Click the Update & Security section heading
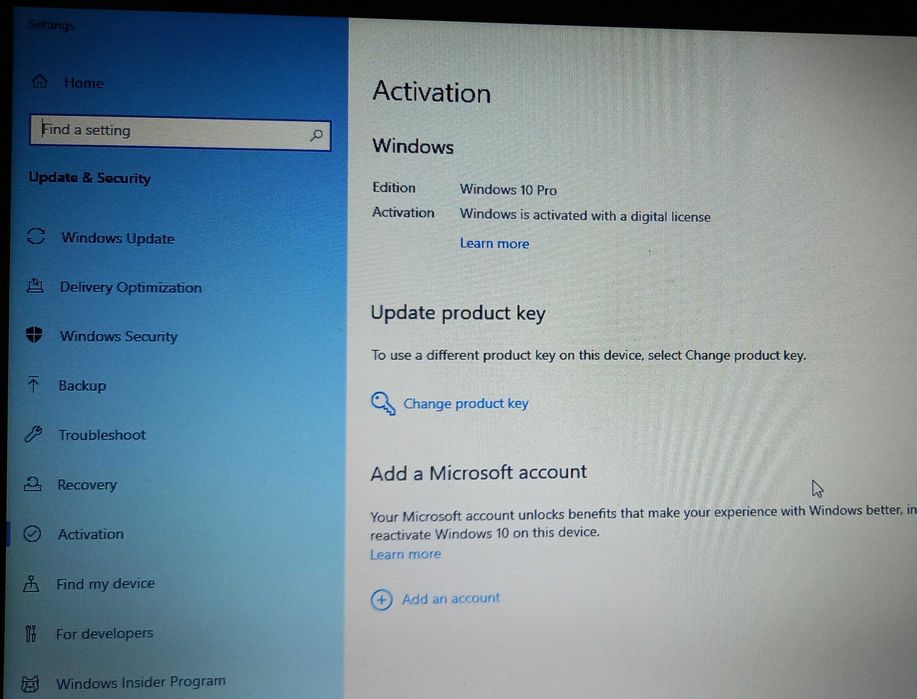 point(89,178)
